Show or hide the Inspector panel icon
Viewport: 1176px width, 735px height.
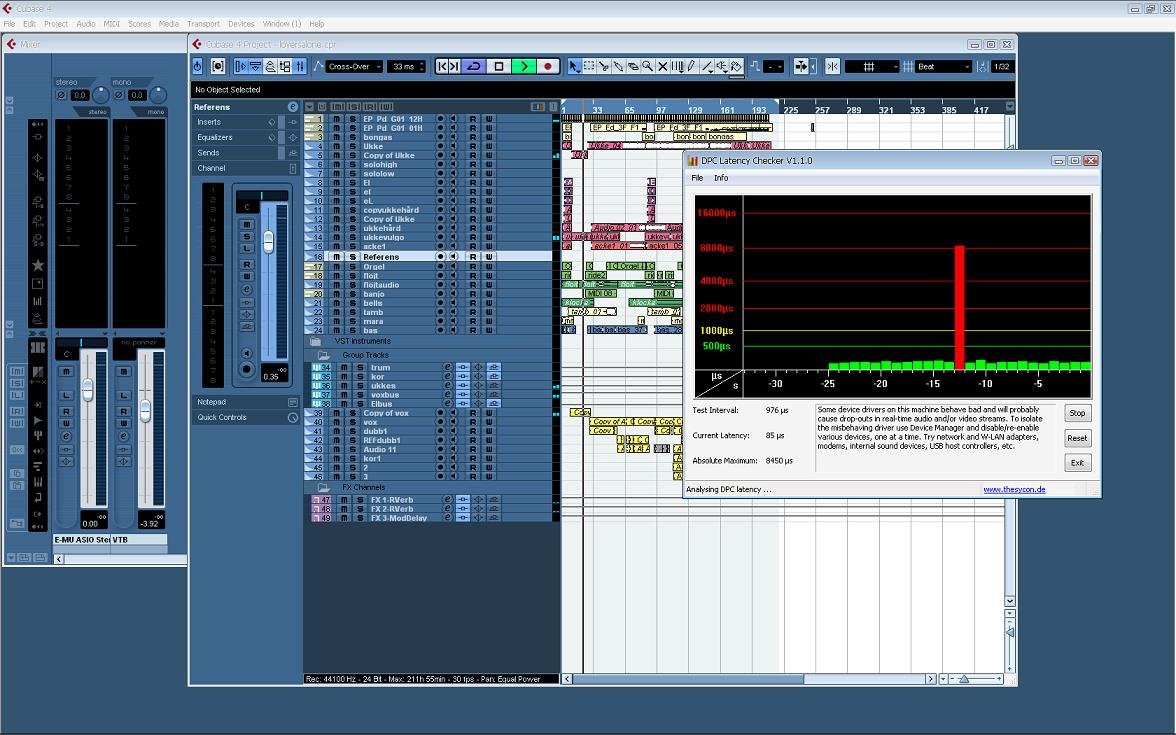pyautogui.click(x=241, y=67)
